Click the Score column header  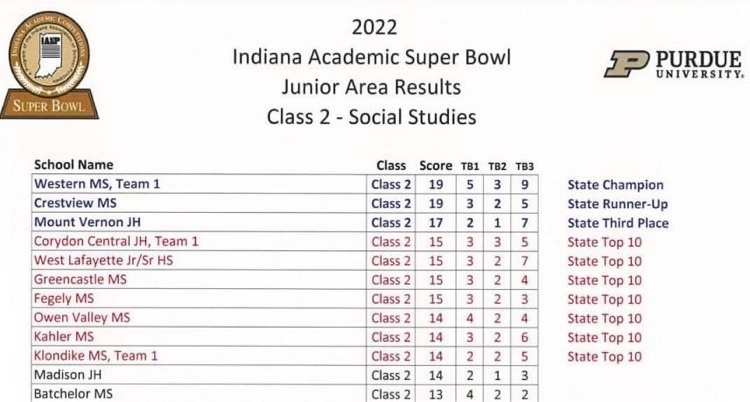pos(436,165)
